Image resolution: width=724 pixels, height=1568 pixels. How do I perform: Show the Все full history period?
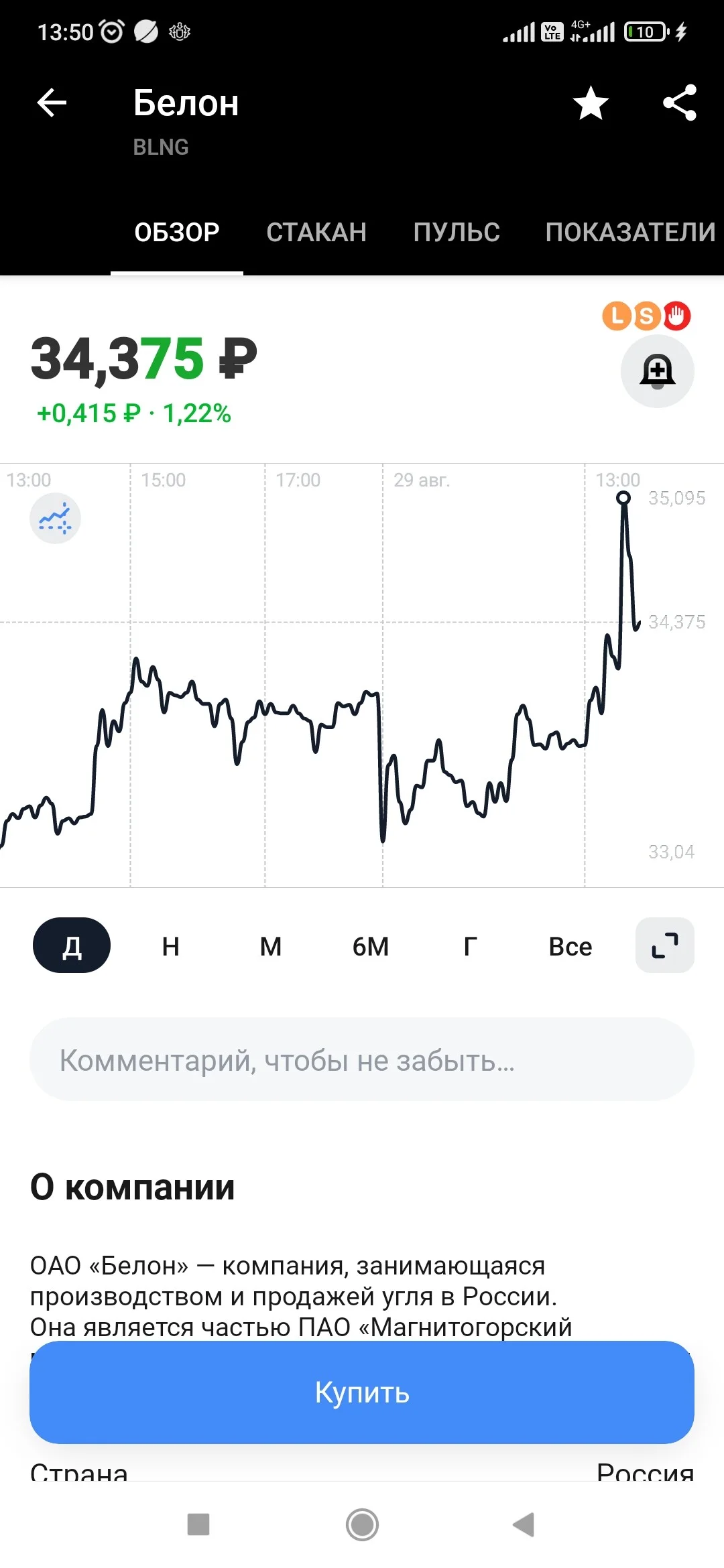click(x=570, y=946)
